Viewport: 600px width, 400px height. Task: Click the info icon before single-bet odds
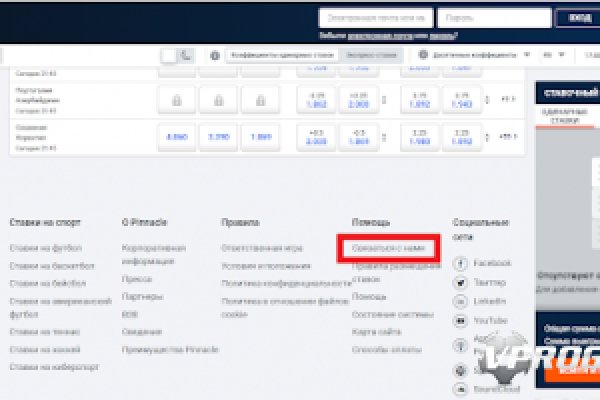tap(215, 56)
